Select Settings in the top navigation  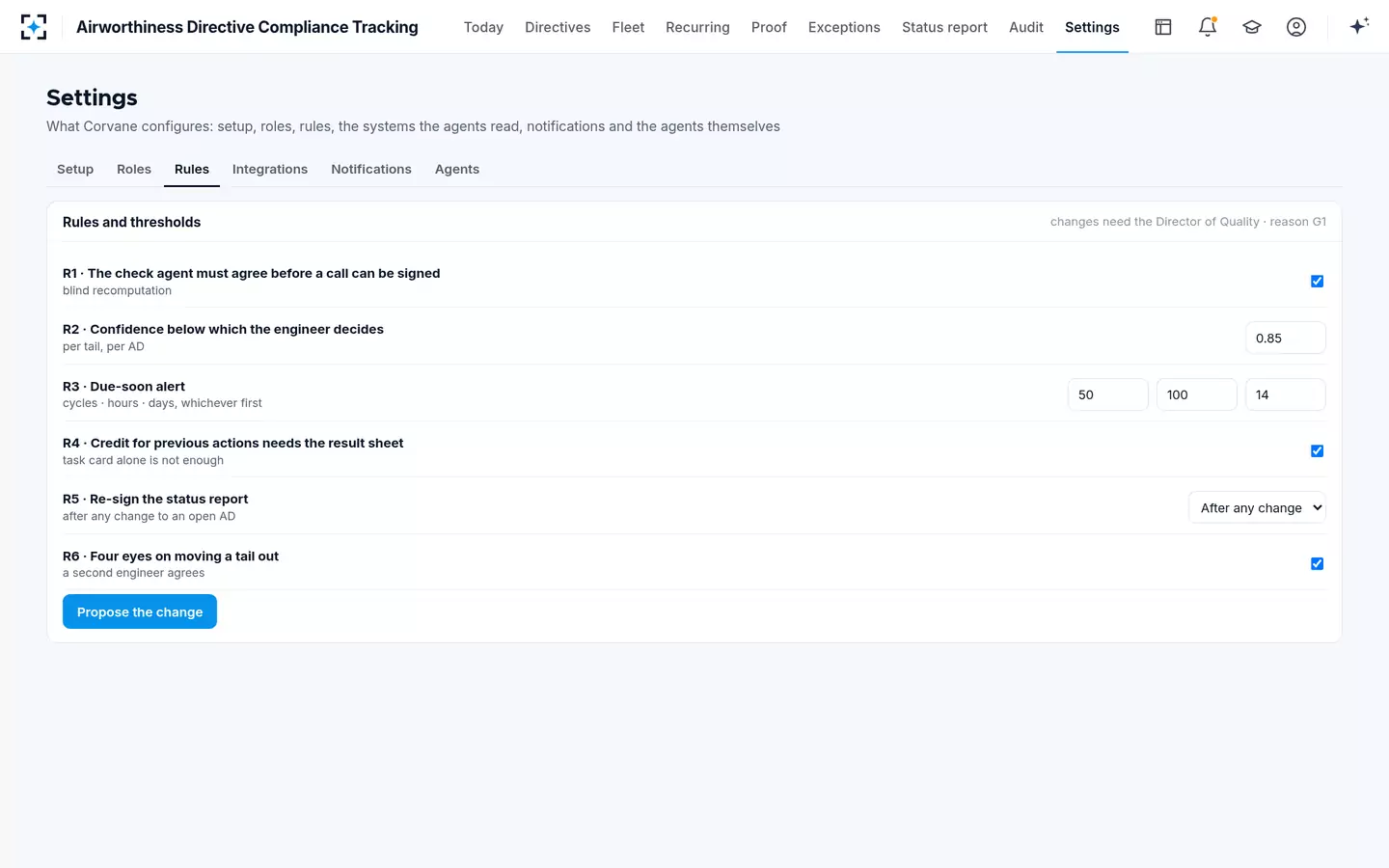pyautogui.click(x=1092, y=27)
